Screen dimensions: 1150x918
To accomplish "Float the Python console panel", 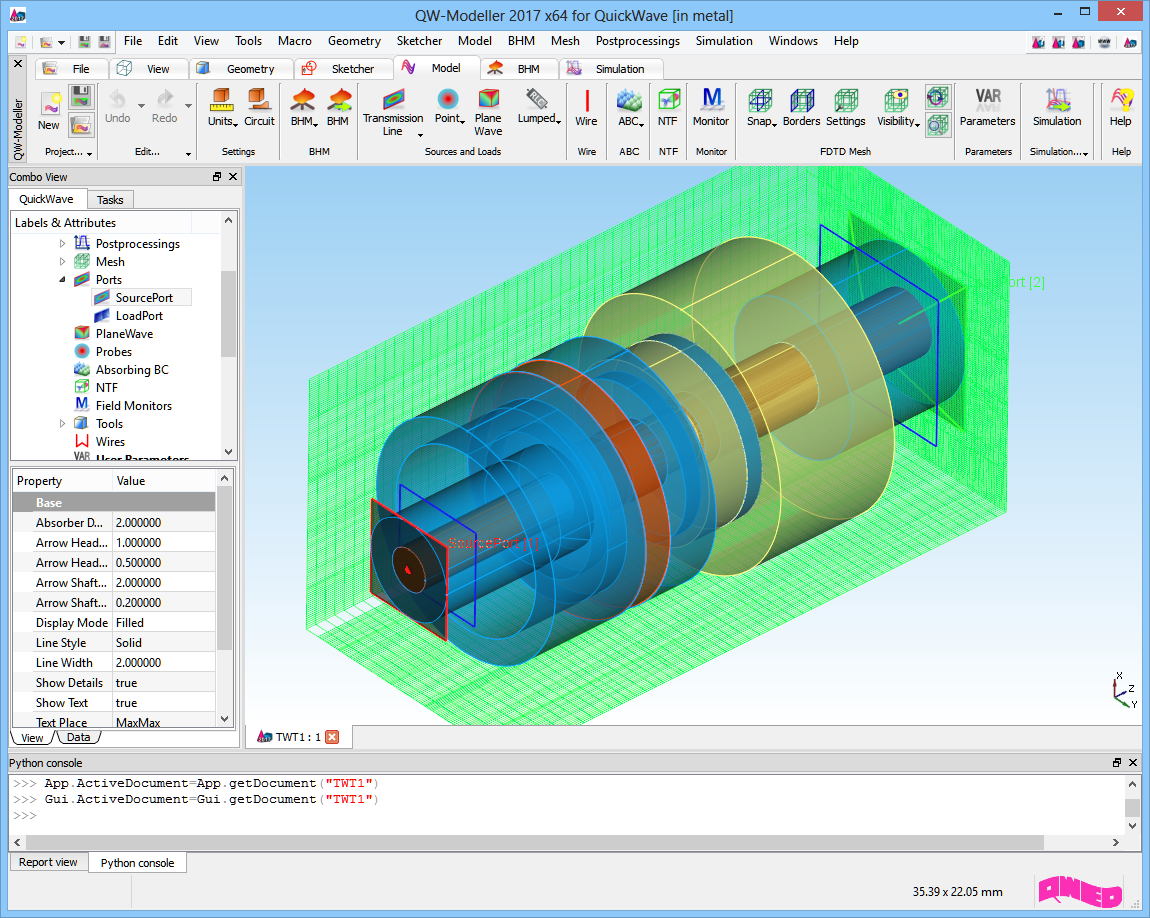I will click(x=1116, y=763).
